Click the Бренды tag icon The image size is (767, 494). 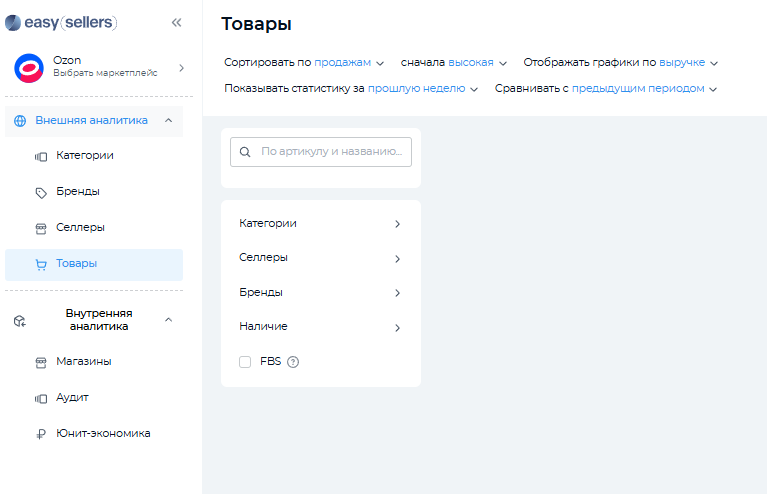coord(41,193)
